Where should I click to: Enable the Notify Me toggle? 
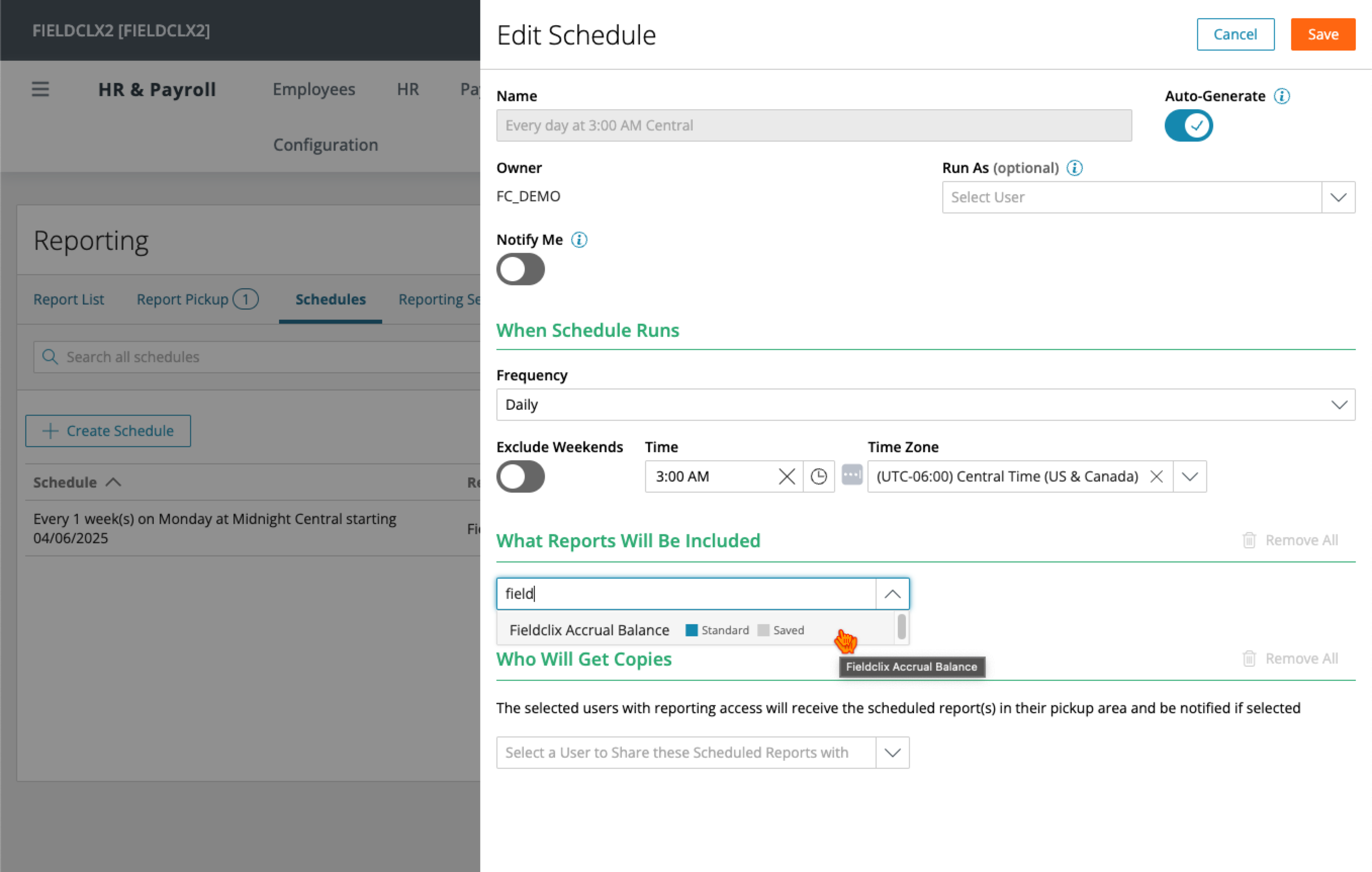pyautogui.click(x=520, y=270)
